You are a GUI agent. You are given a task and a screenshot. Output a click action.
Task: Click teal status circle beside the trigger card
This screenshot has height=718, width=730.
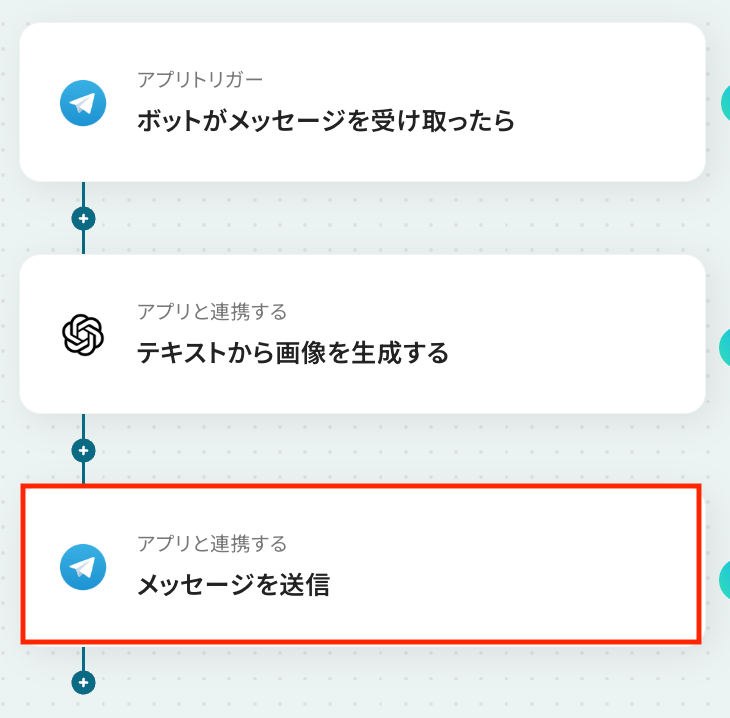tap(725, 103)
